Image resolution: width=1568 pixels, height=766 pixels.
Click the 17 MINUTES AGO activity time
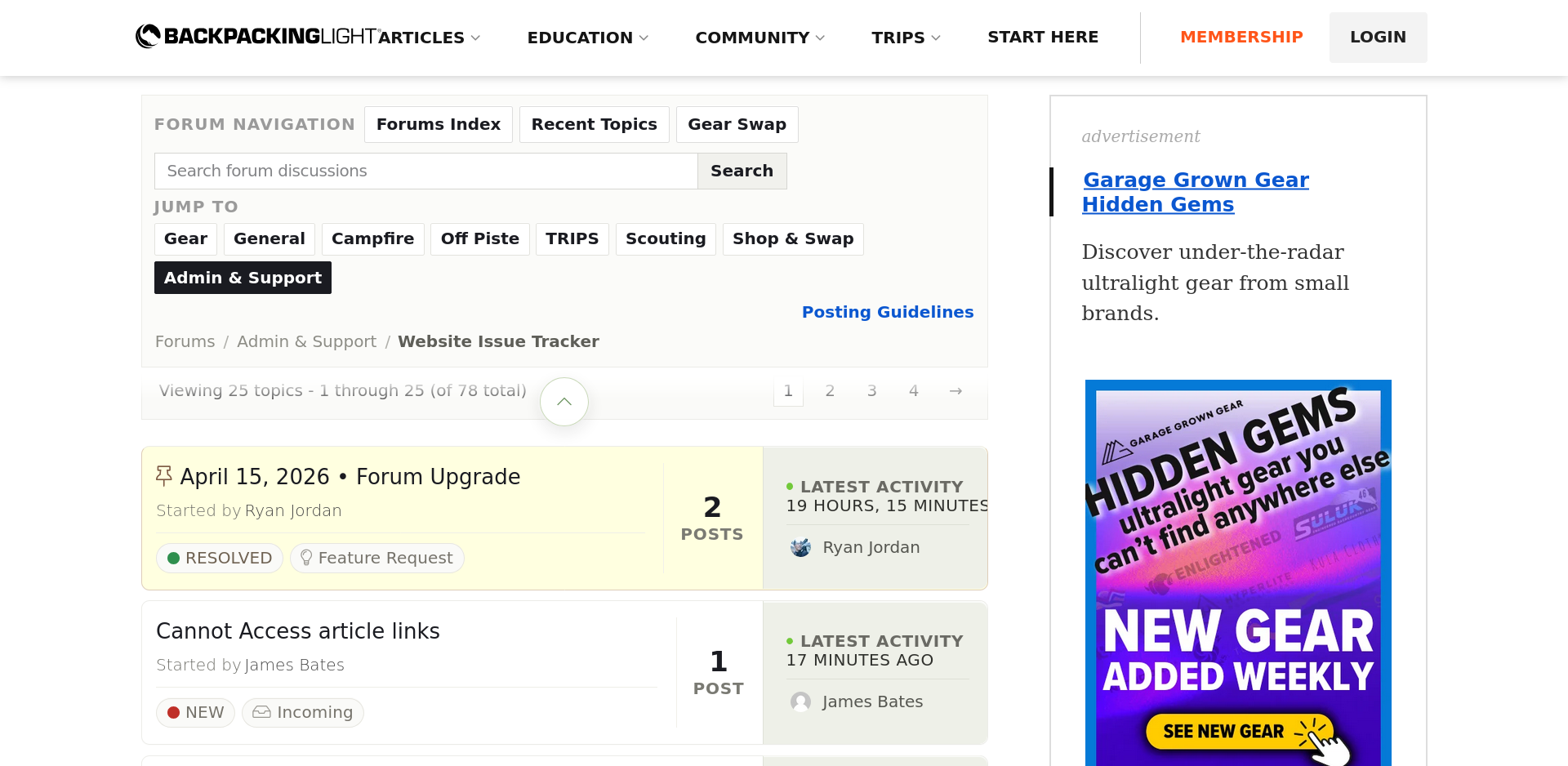pos(860,660)
